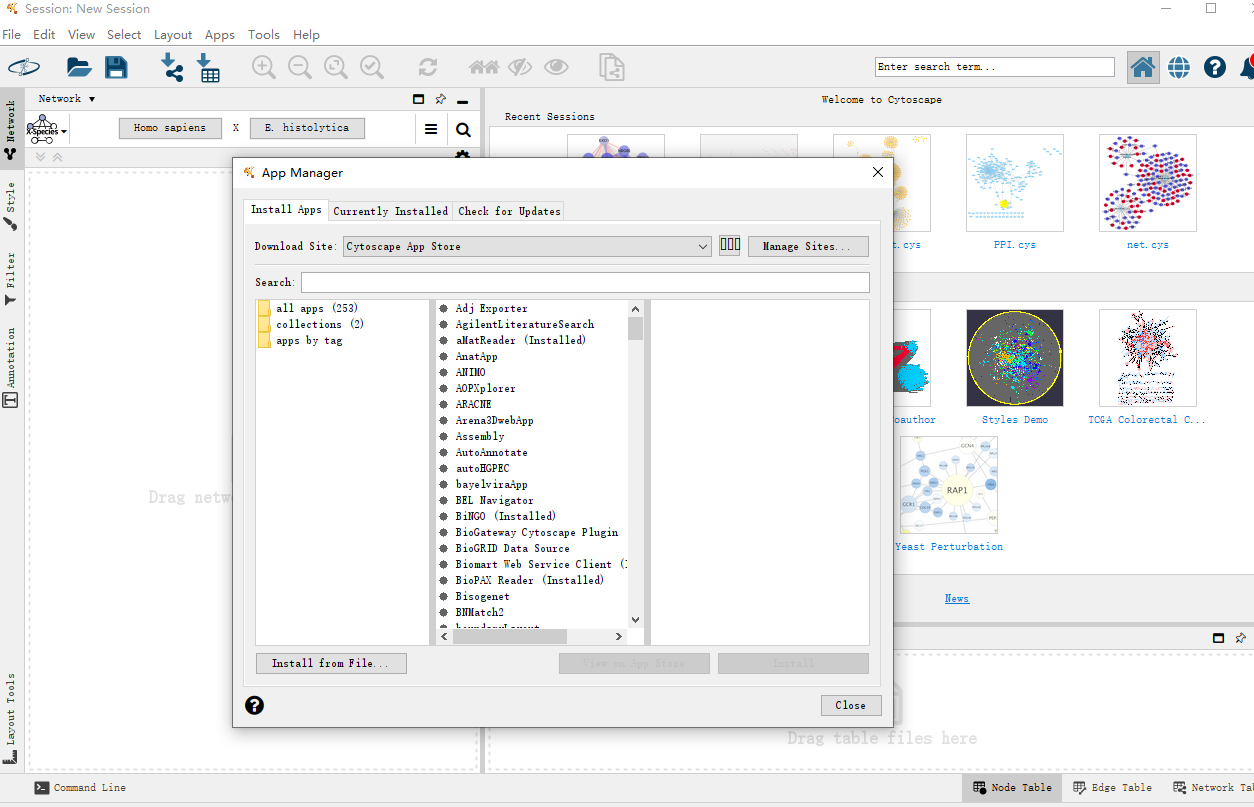This screenshot has width=1254, height=807.
Task: Open the Annotation side tab
Action: tap(11, 366)
